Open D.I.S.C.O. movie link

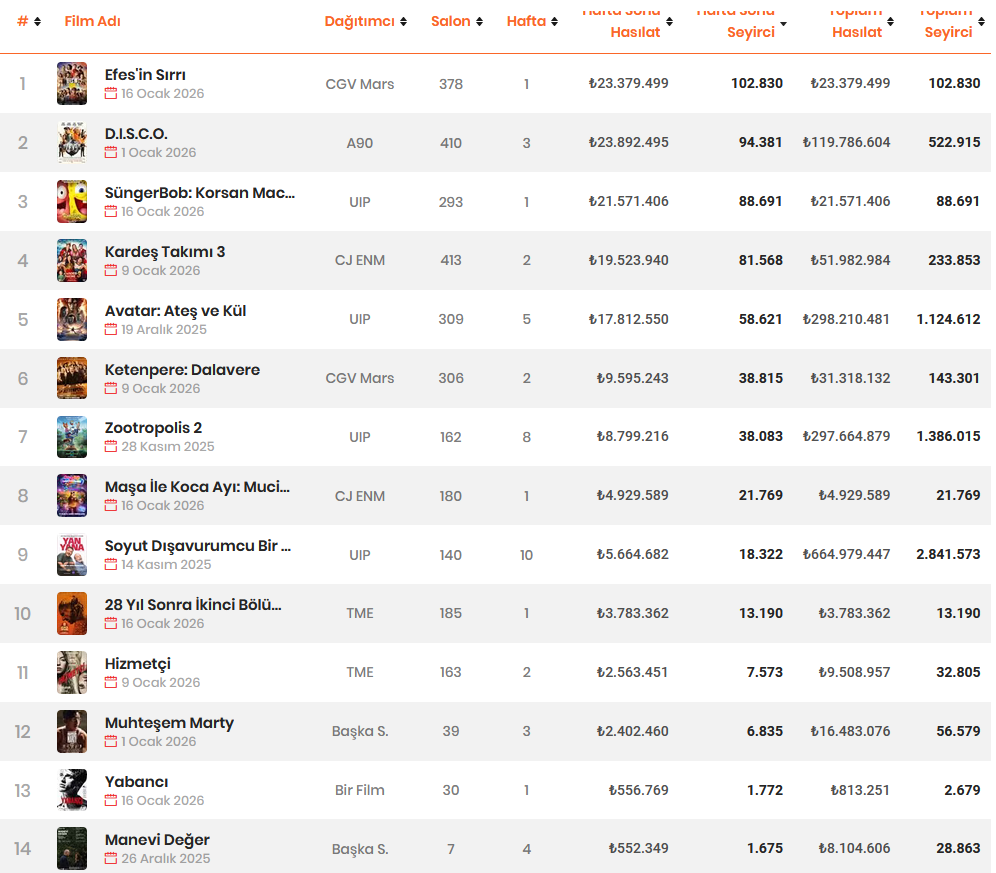[x=136, y=134]
